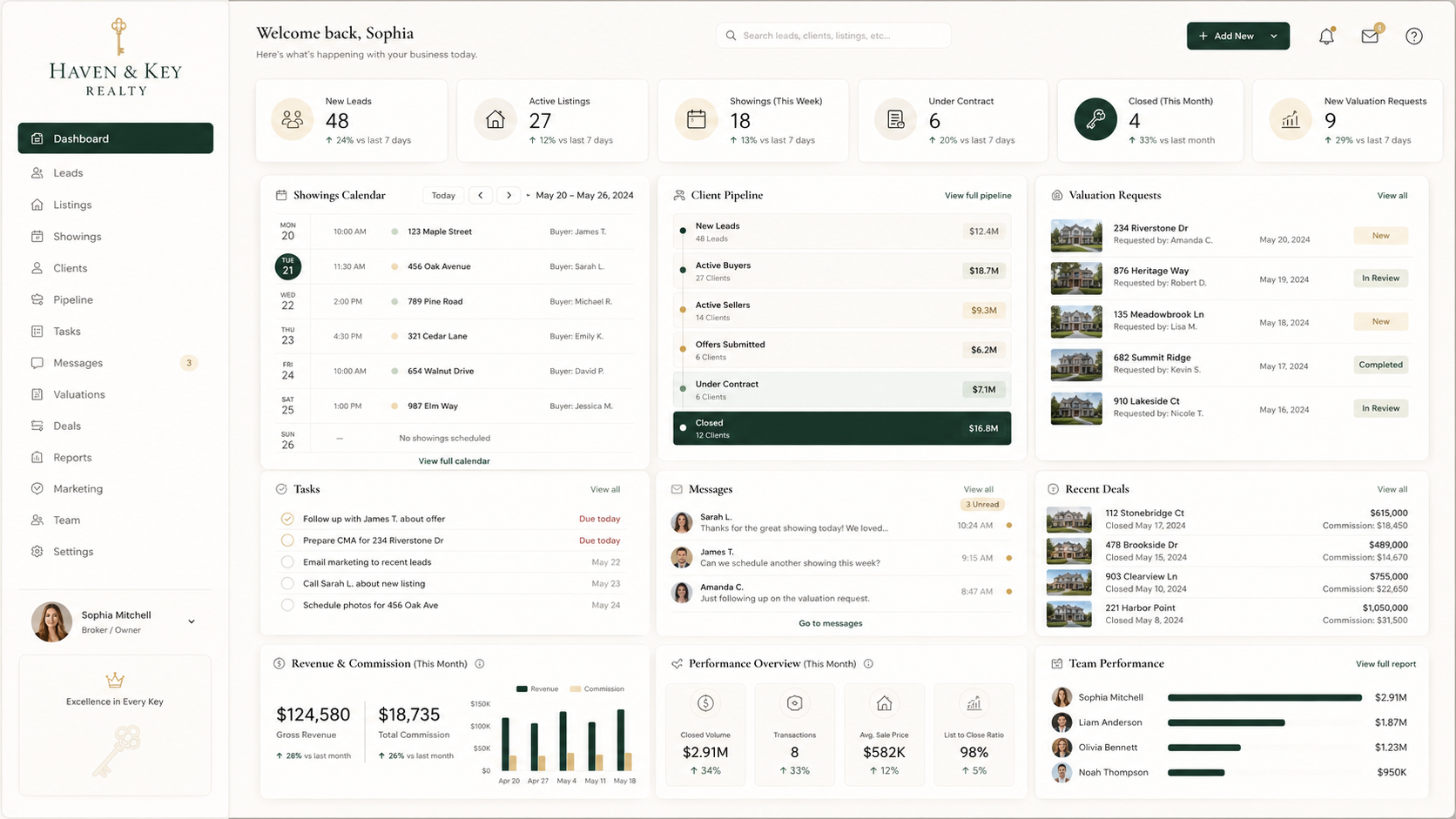Screen dimensions: 1456x819
Task: Click the Haven & Key Realty logo
Action: click(116, 57)
